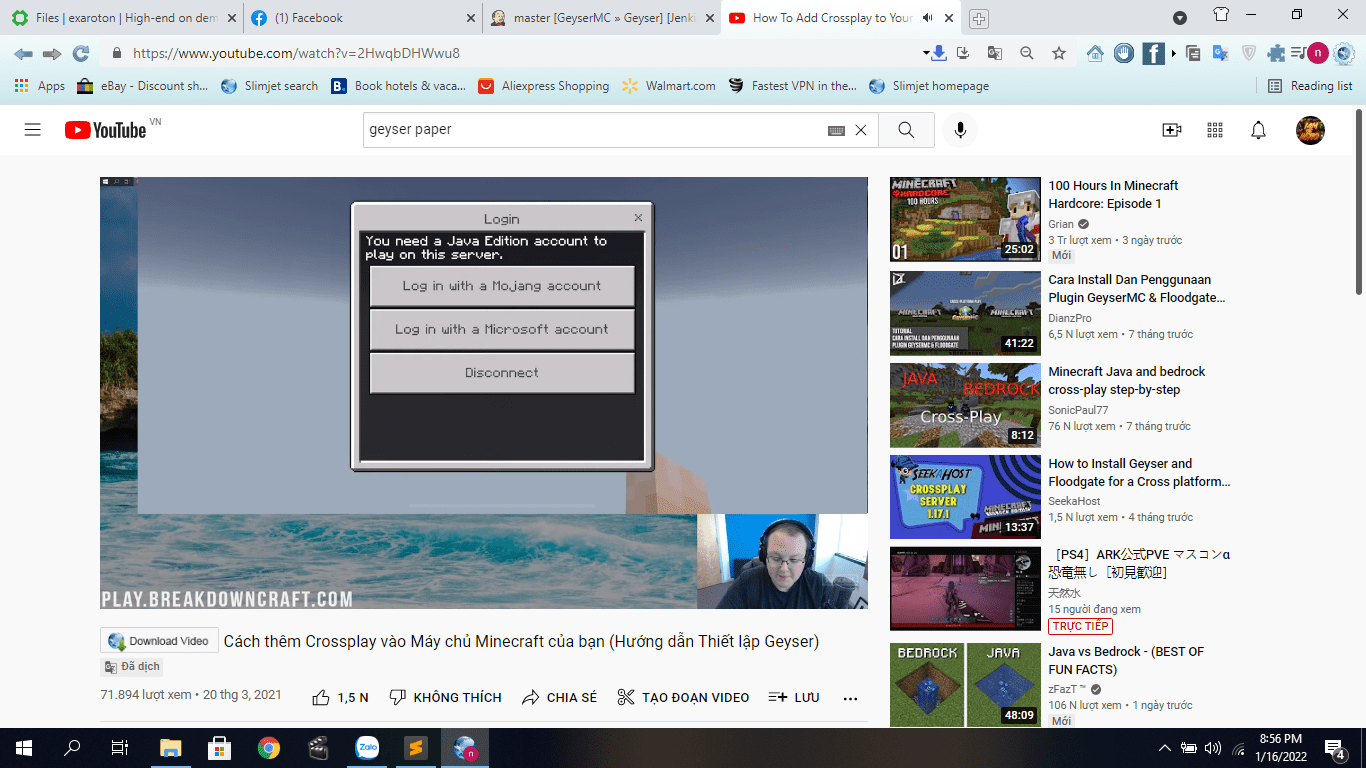Image resolution: width=1366 pixels, height=768 pixels.
Task: Open the Windows Start menu
Action: (x=24, y=748)
